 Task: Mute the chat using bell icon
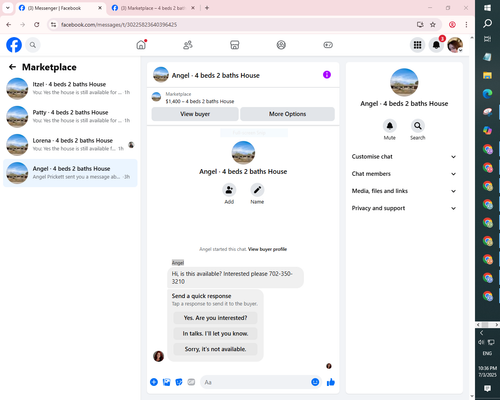tap(389, 126)
